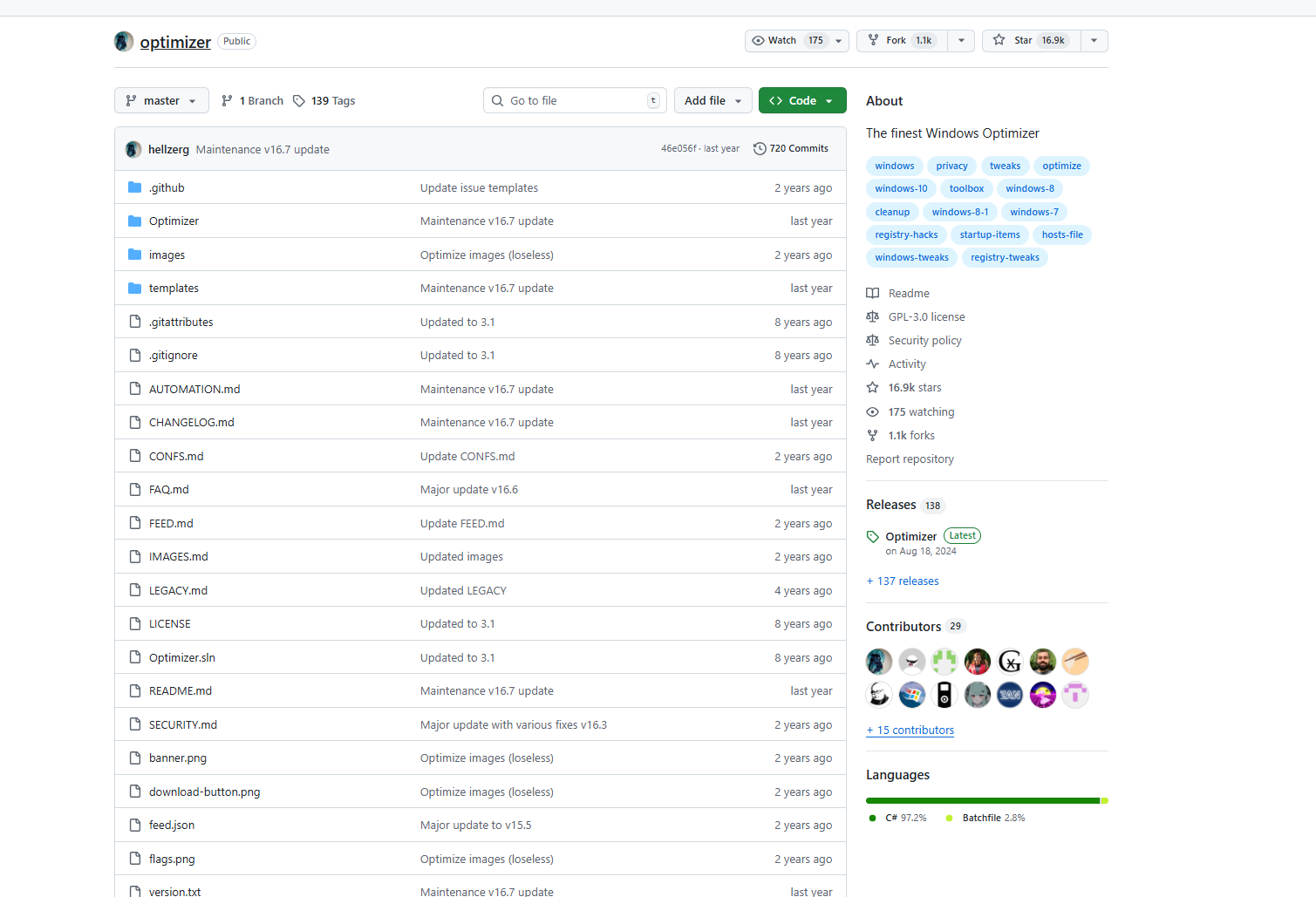
Task: Open the bearded man contributor avatar
Action: [1043, 662]
